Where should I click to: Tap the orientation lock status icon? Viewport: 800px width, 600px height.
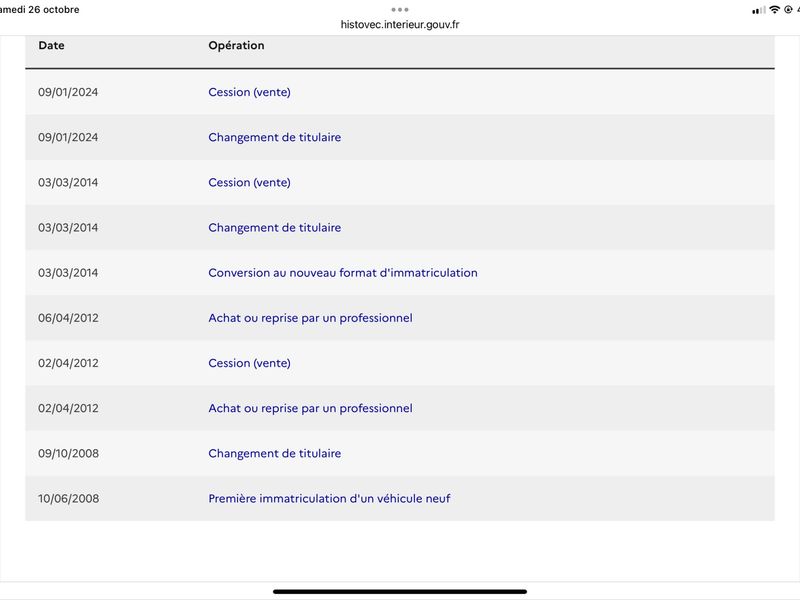point(788,10)
